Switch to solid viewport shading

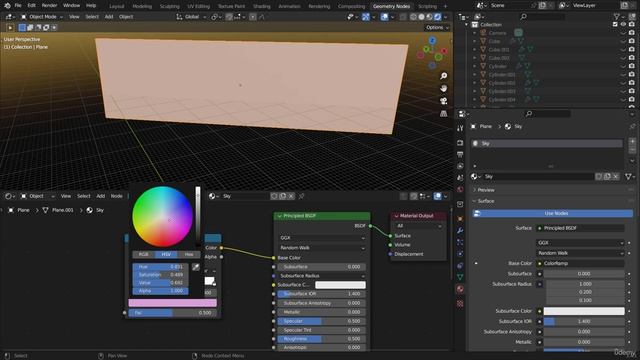coord(422,17)
